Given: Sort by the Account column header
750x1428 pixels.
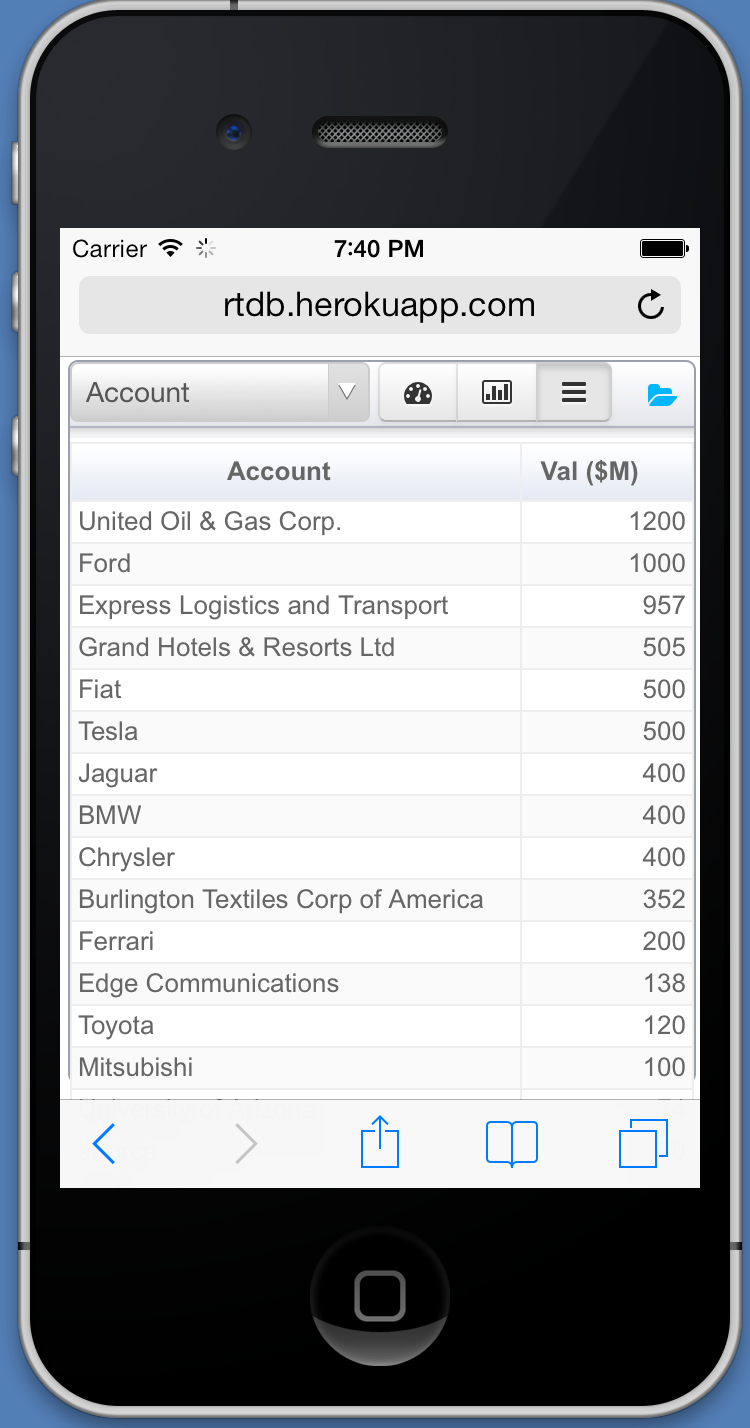Looking at the screenshot, I should click(x=296, y=471).
